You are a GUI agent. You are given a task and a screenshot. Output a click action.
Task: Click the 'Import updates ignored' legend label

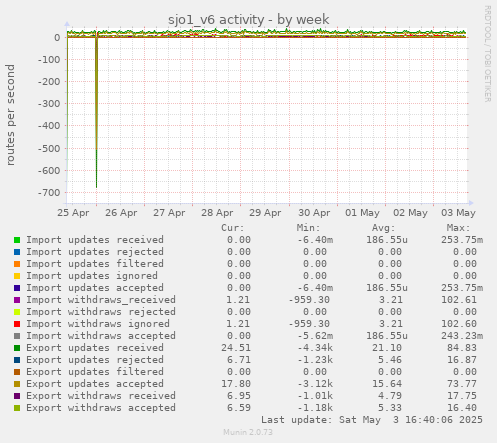[x=92, y=276]
